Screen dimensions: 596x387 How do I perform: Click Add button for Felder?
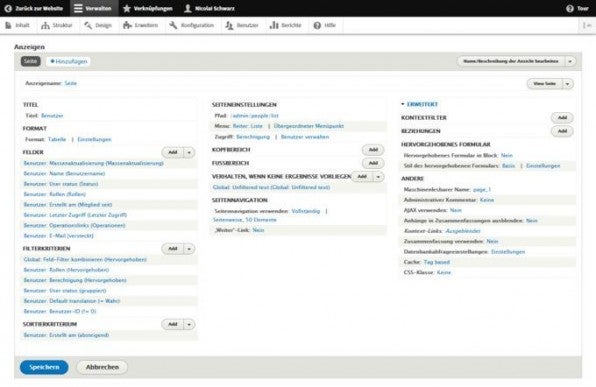(x=173, y=152)
